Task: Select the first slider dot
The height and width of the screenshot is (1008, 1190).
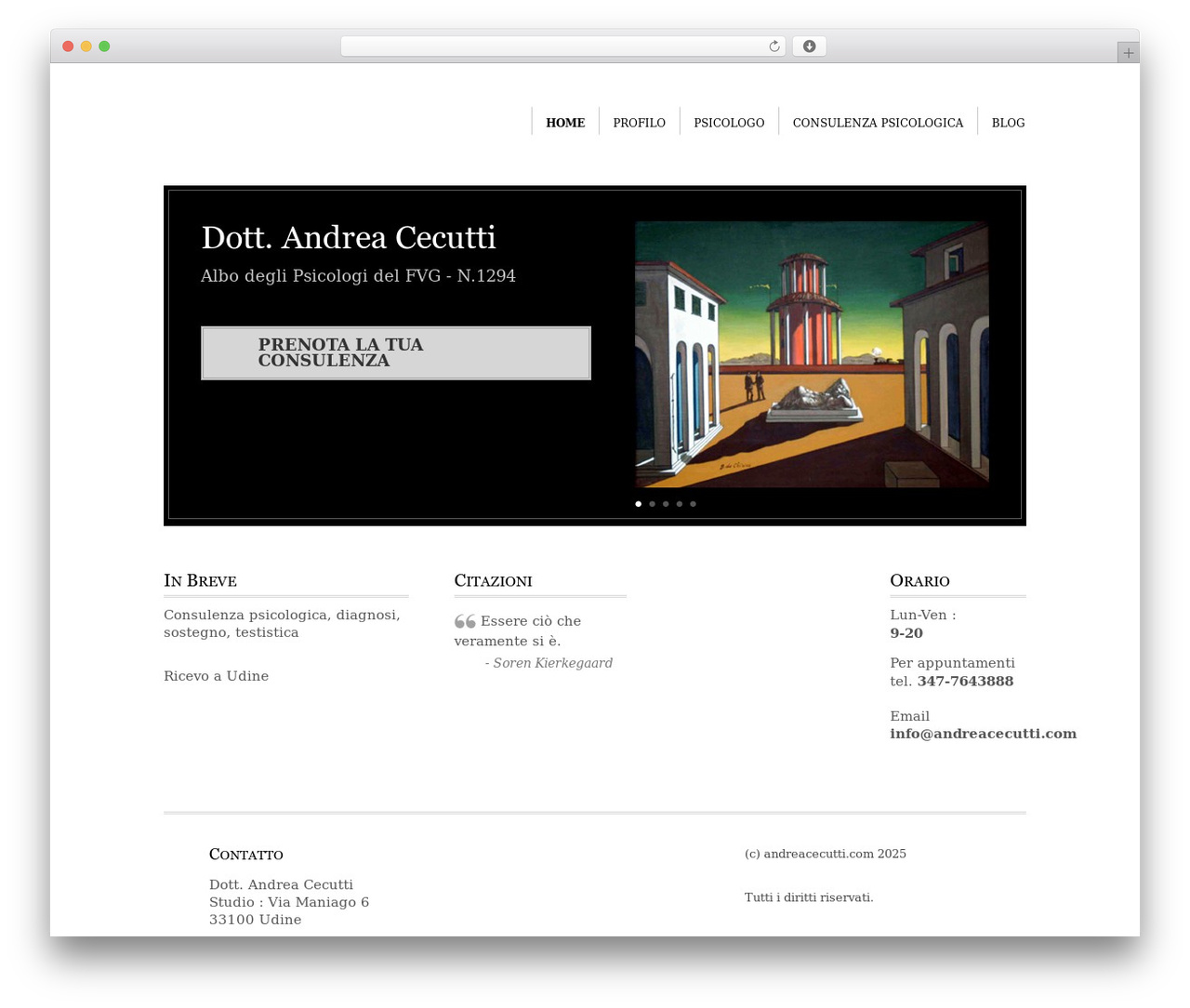Action: click(x=638, y=504)
